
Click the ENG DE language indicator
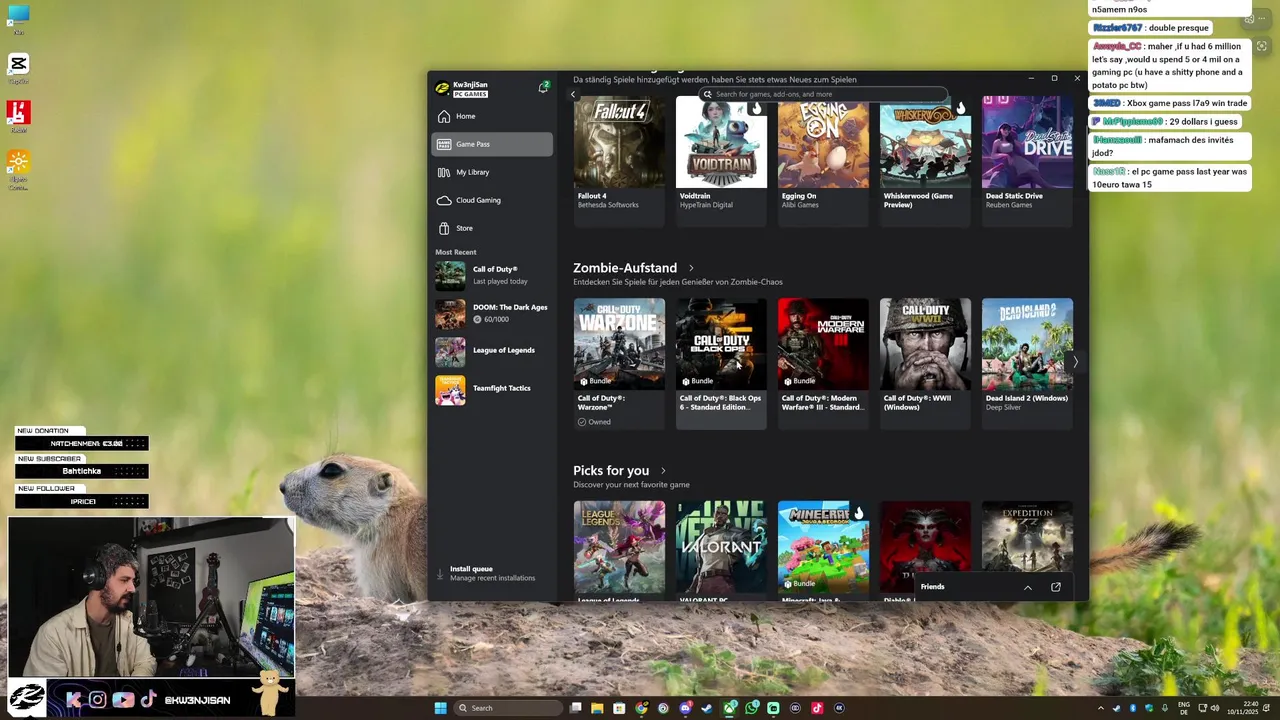point(1184,708)
